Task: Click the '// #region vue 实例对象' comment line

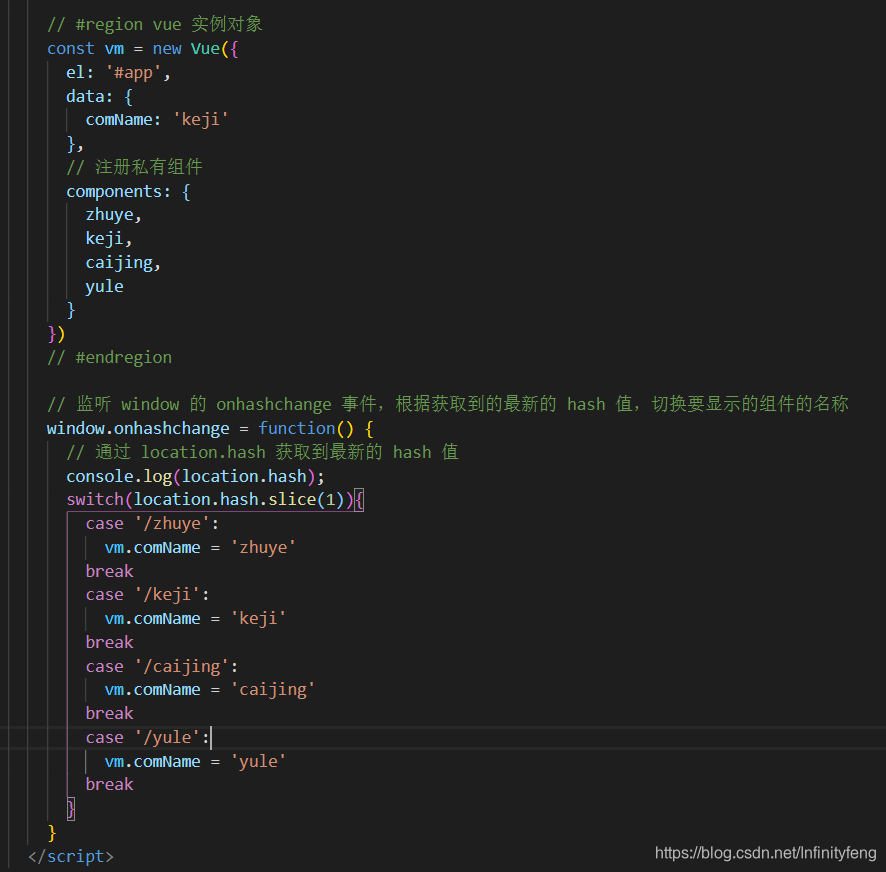Action: 155,24
